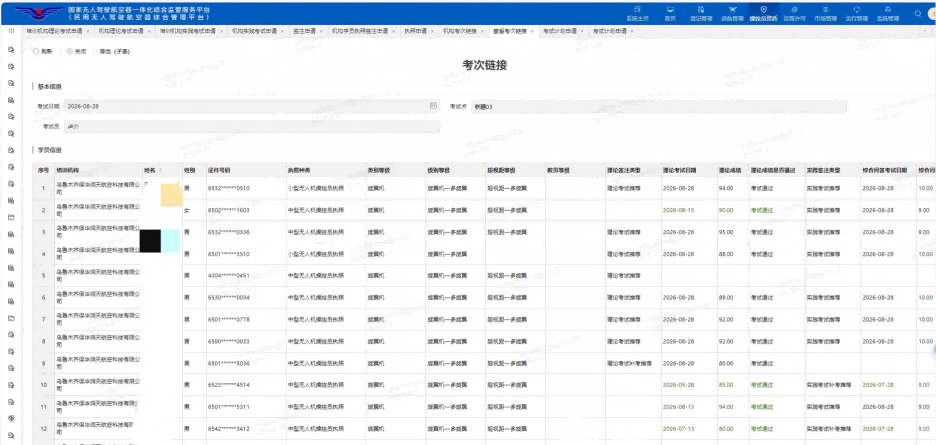936x445 pixels.
Task: Switch to 培训机构理论考试申请 tab
Action: (55, 31)
